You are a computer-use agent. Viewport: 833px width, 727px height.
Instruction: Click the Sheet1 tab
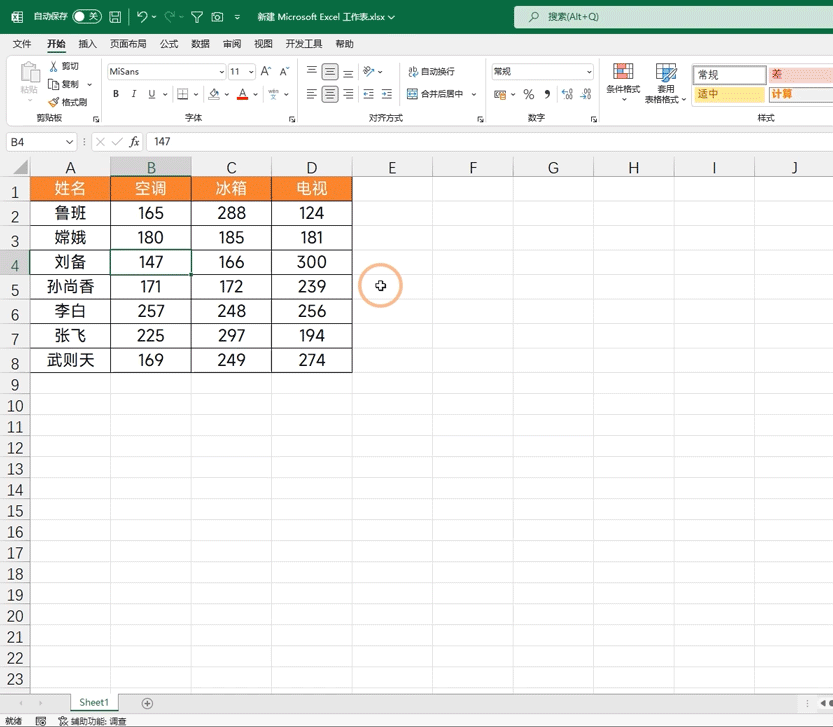[94, 703]
